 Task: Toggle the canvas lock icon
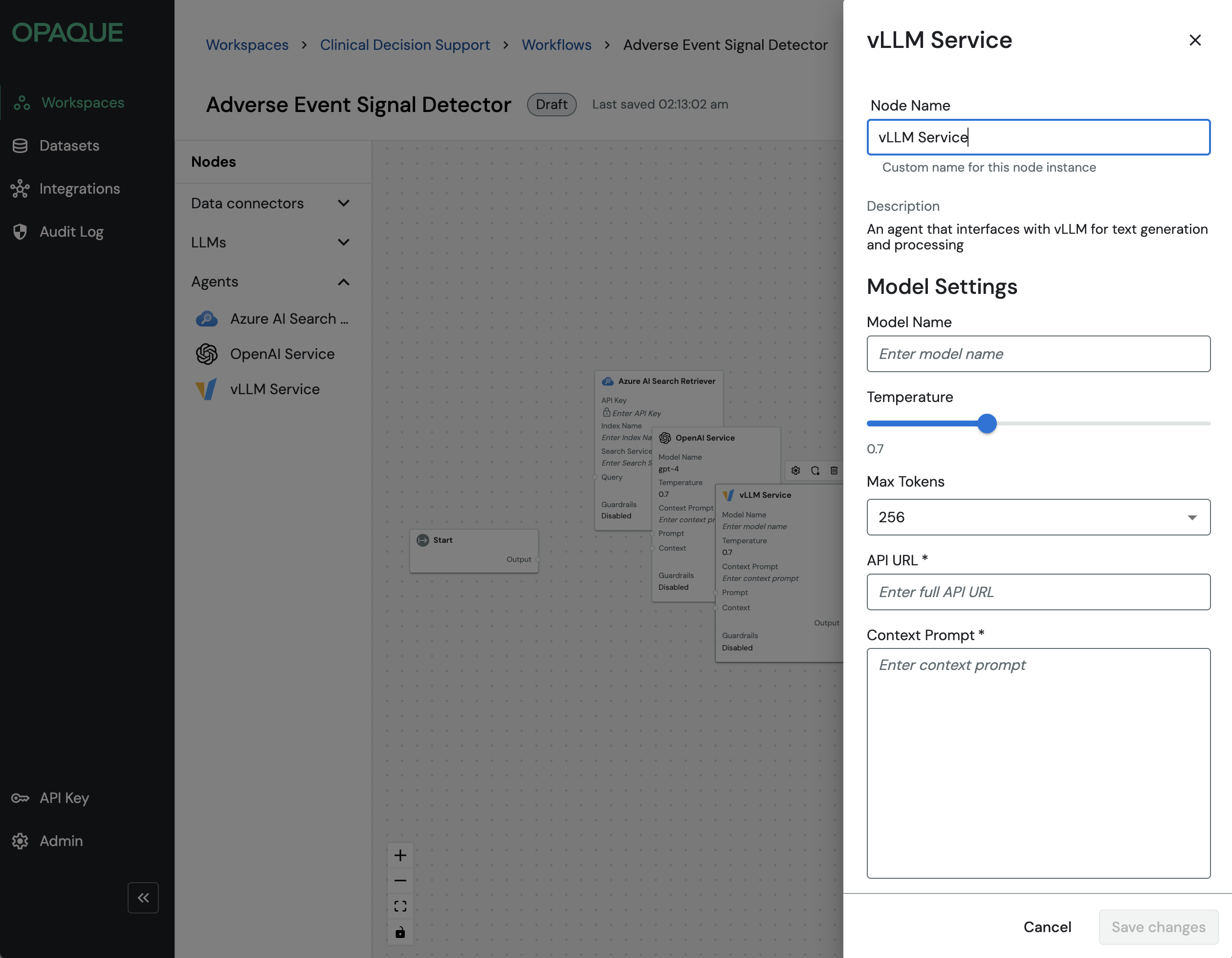coord(400,932)
